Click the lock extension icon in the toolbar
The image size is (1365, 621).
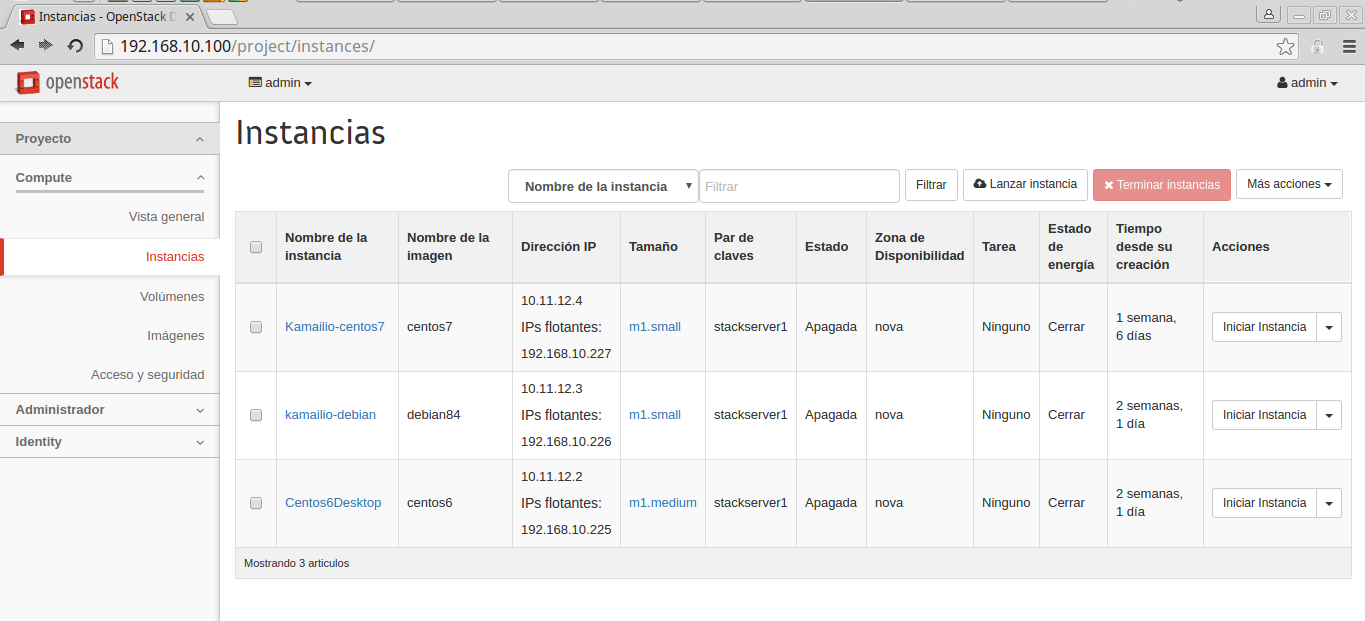pyautogui.click(x=1318, y=46)
